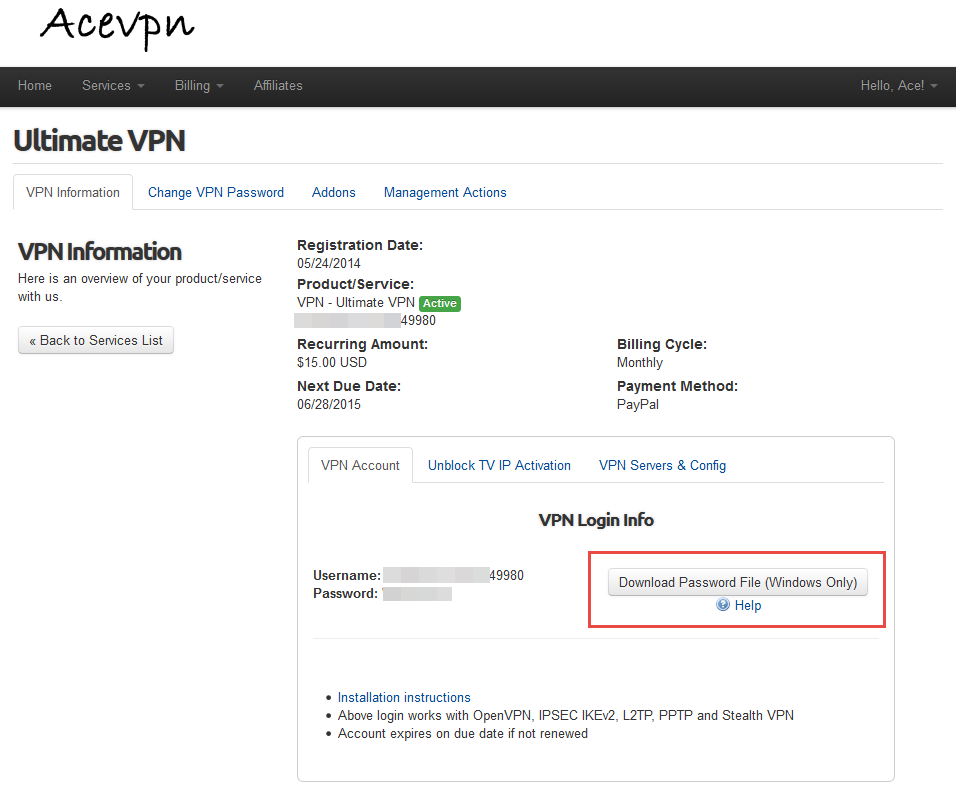The height and width of the screenshot is (788, 956).
Task: Select the VPN Information tab
Action: (73, 192)
